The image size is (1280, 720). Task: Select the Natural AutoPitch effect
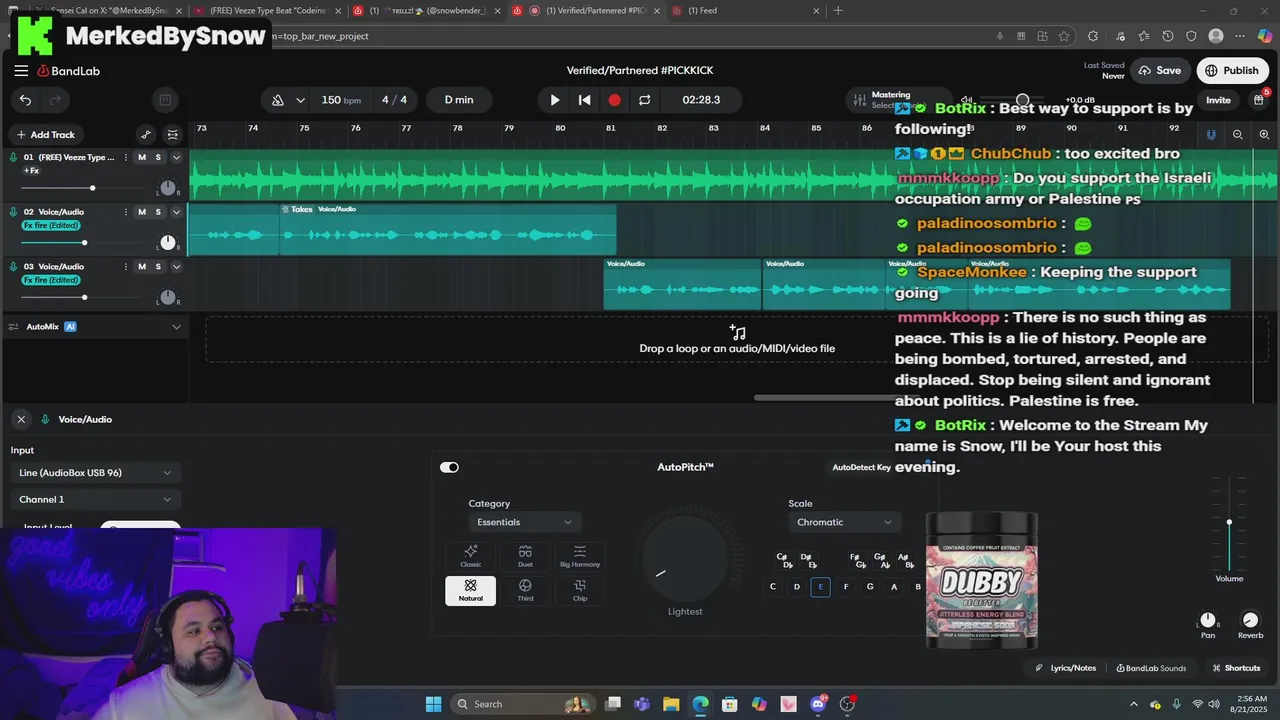click(471, 590)
